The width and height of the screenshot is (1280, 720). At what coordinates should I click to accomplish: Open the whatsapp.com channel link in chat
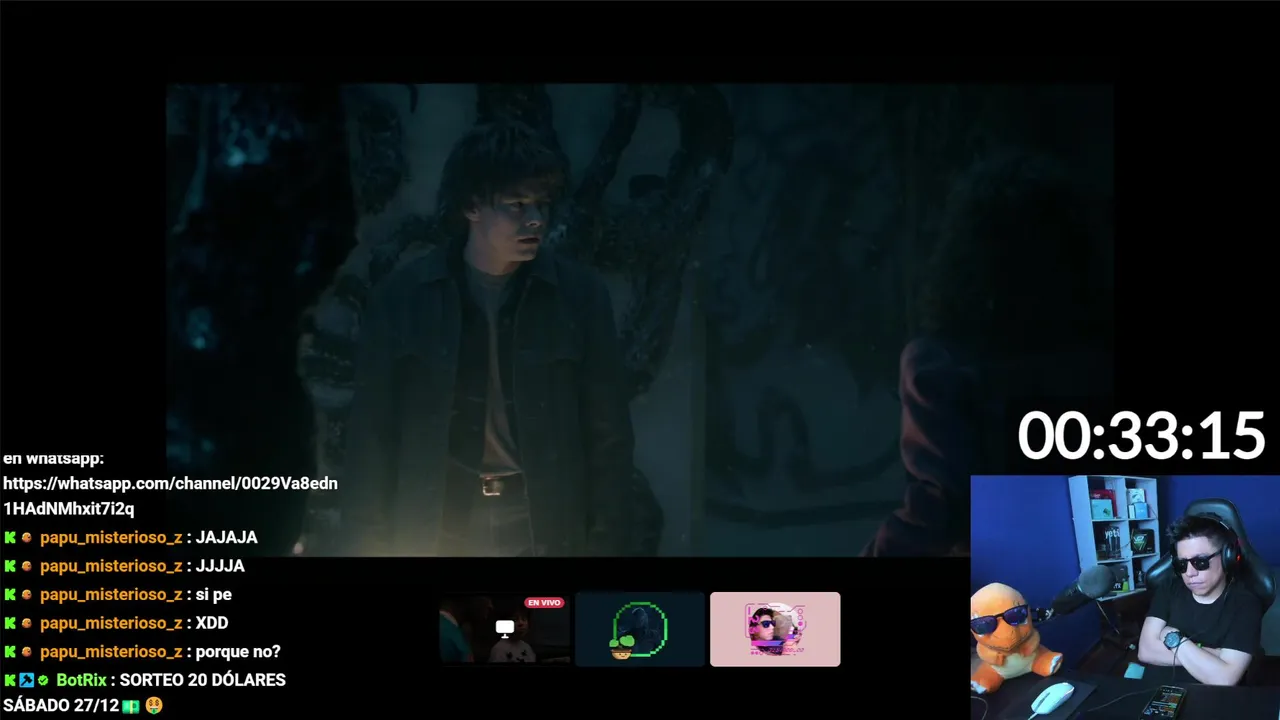[x=170, y=496]
